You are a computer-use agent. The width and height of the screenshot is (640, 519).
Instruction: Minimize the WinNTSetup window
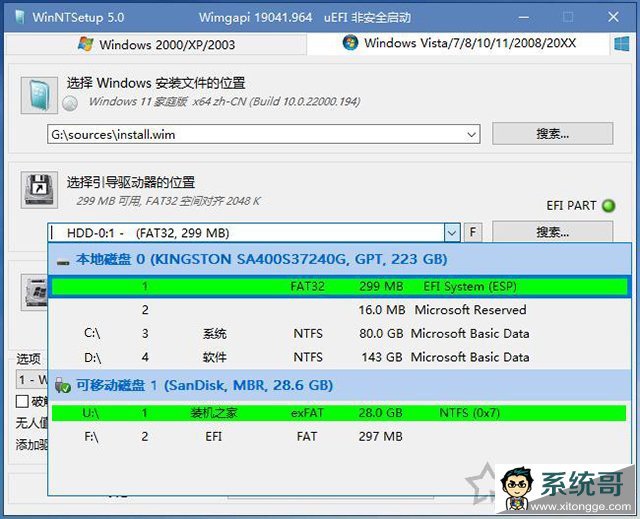coord(524,17)
